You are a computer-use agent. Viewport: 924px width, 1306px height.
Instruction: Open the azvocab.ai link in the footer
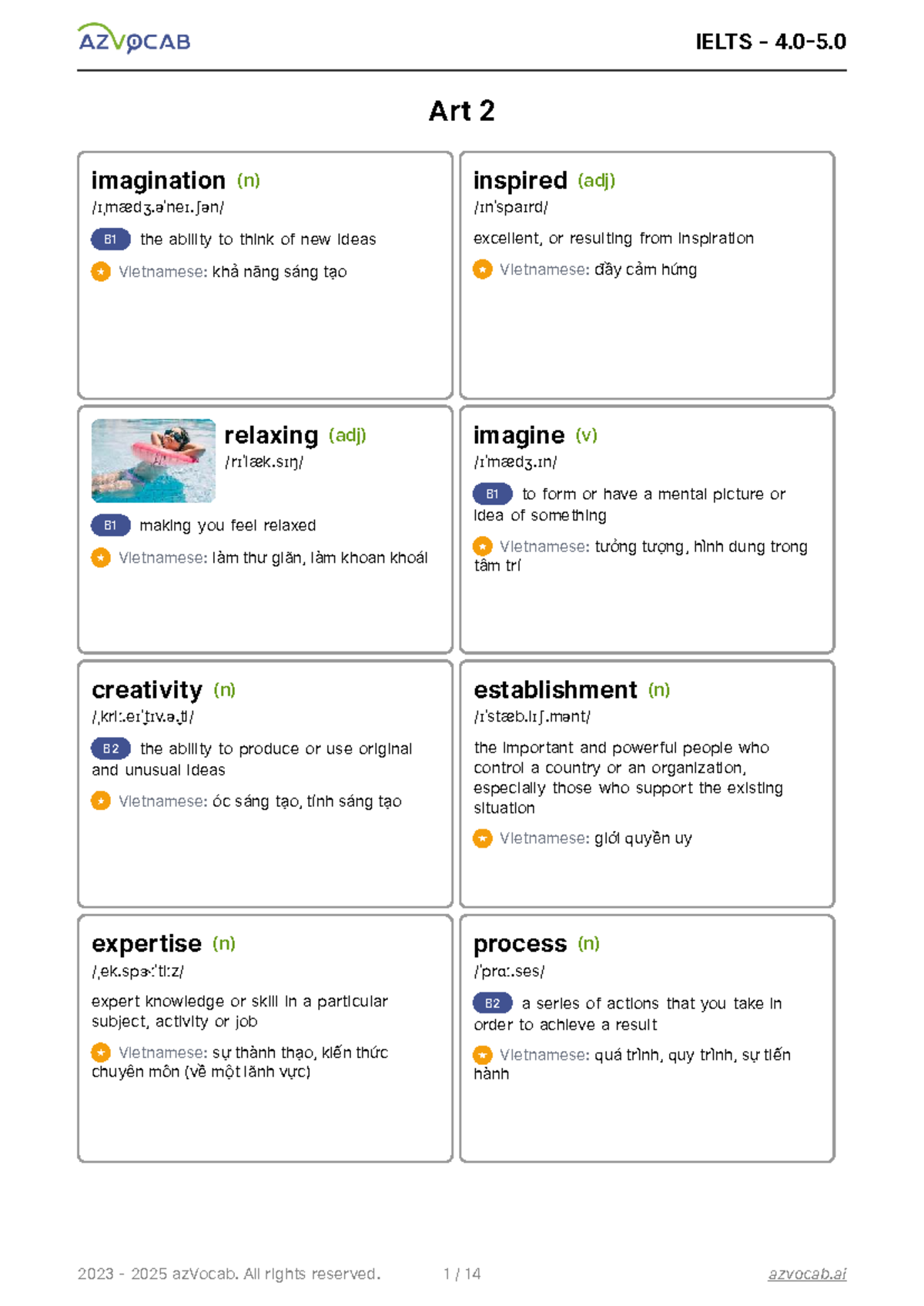coord(807,1274)
